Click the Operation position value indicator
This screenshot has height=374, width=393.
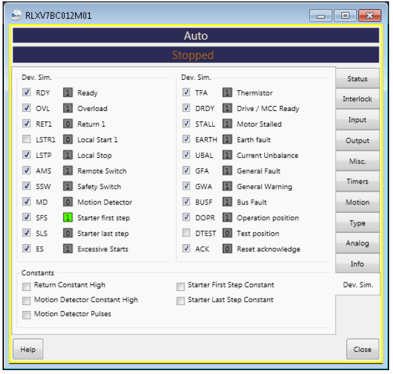(227, 218)
